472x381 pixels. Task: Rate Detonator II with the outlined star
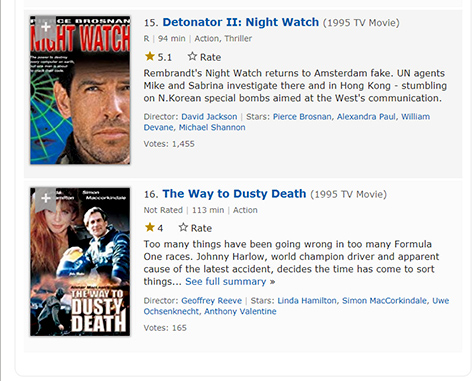click(204, 57)
